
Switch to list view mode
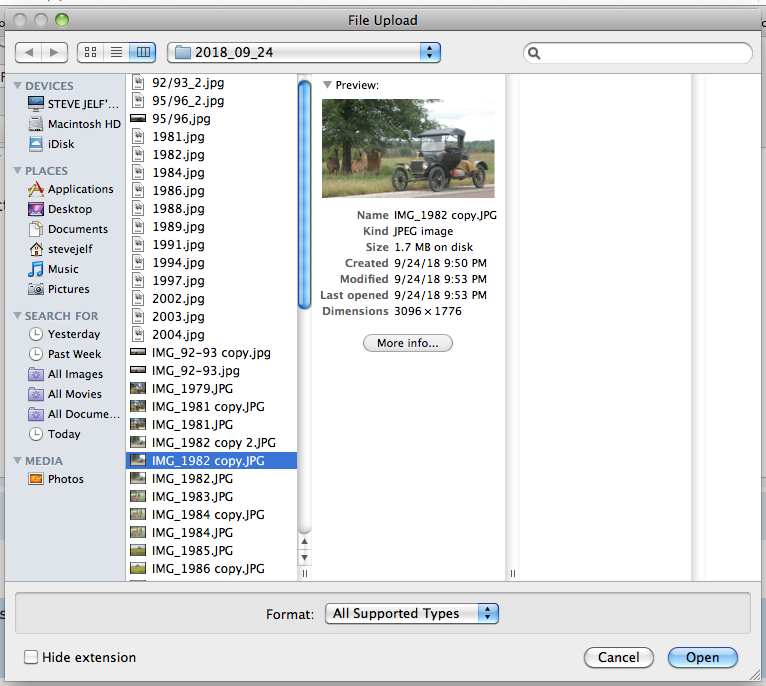pos(117,52)
